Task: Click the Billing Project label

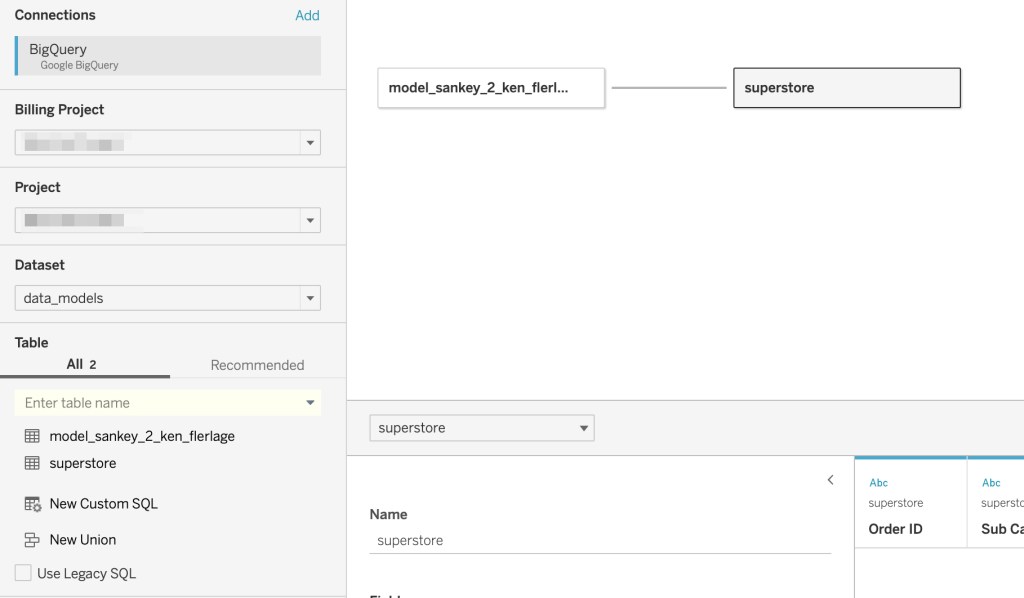Action: pos(59,110)
